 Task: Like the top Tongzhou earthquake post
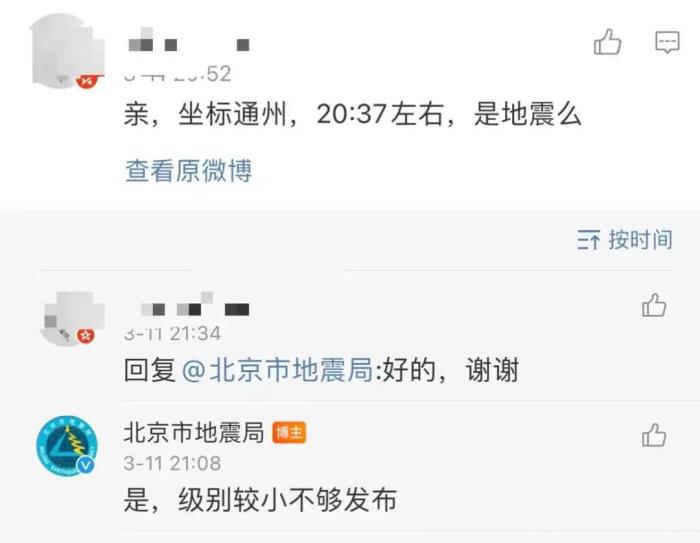pyautogui.click(x=608, y=42)
